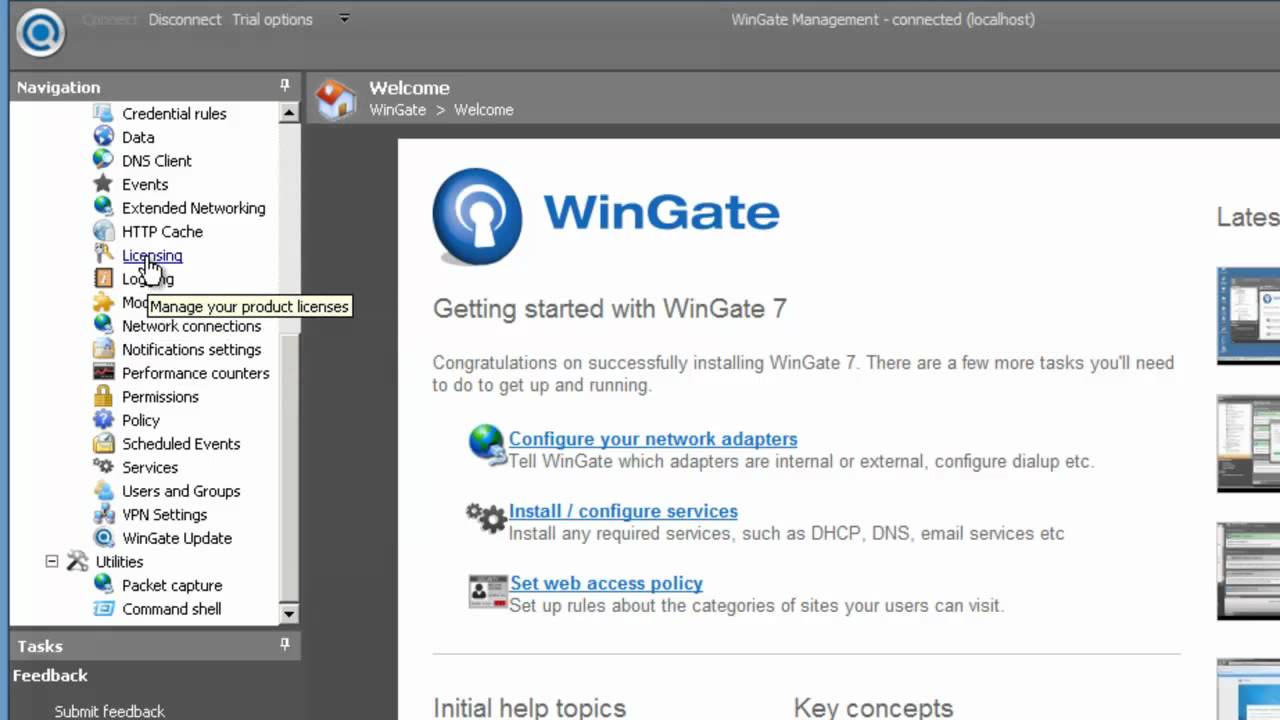Open Set web access policy link
Screen dimensions: 1280x720
coord(606,583)
